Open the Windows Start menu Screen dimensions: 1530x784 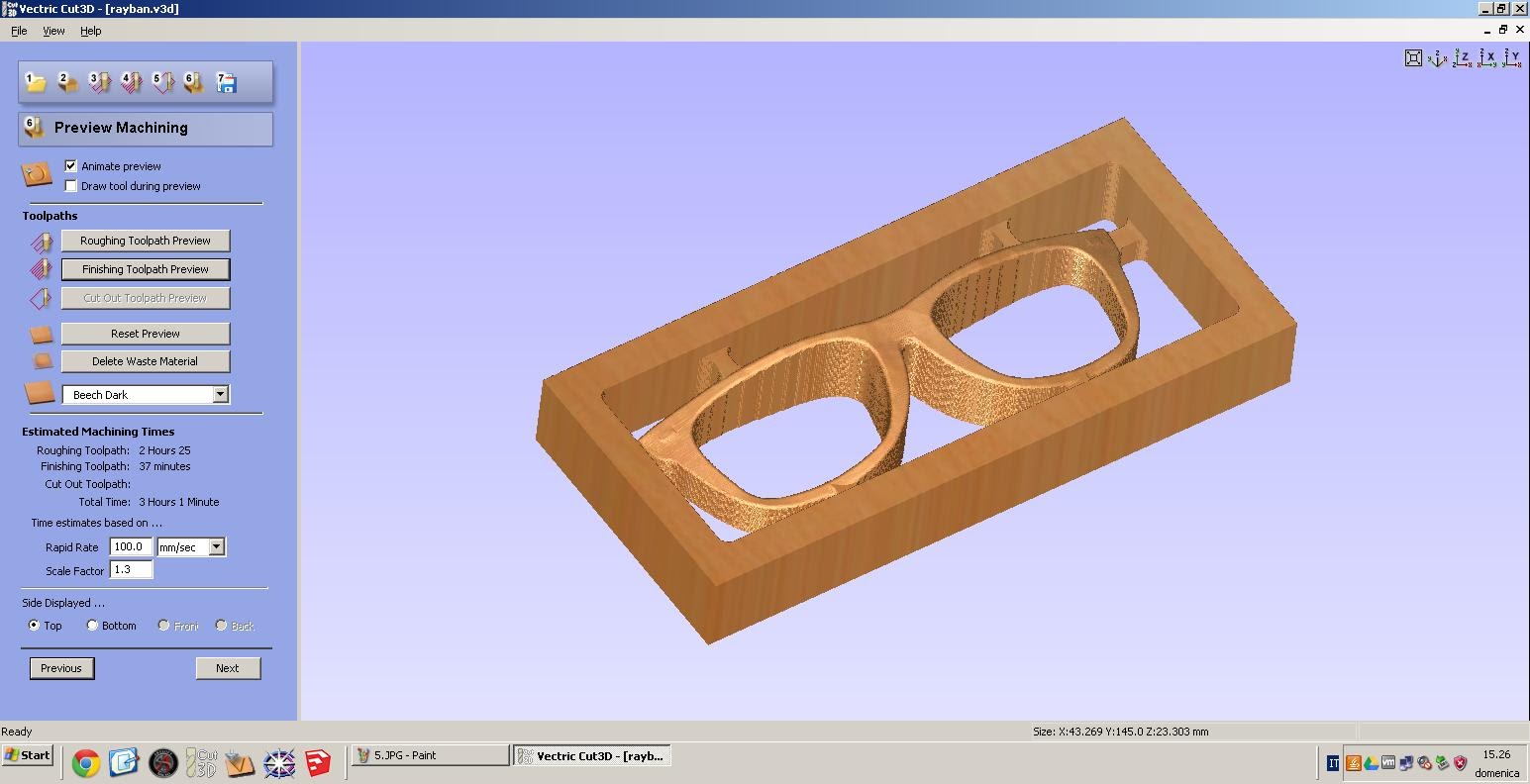coord(28,755)
